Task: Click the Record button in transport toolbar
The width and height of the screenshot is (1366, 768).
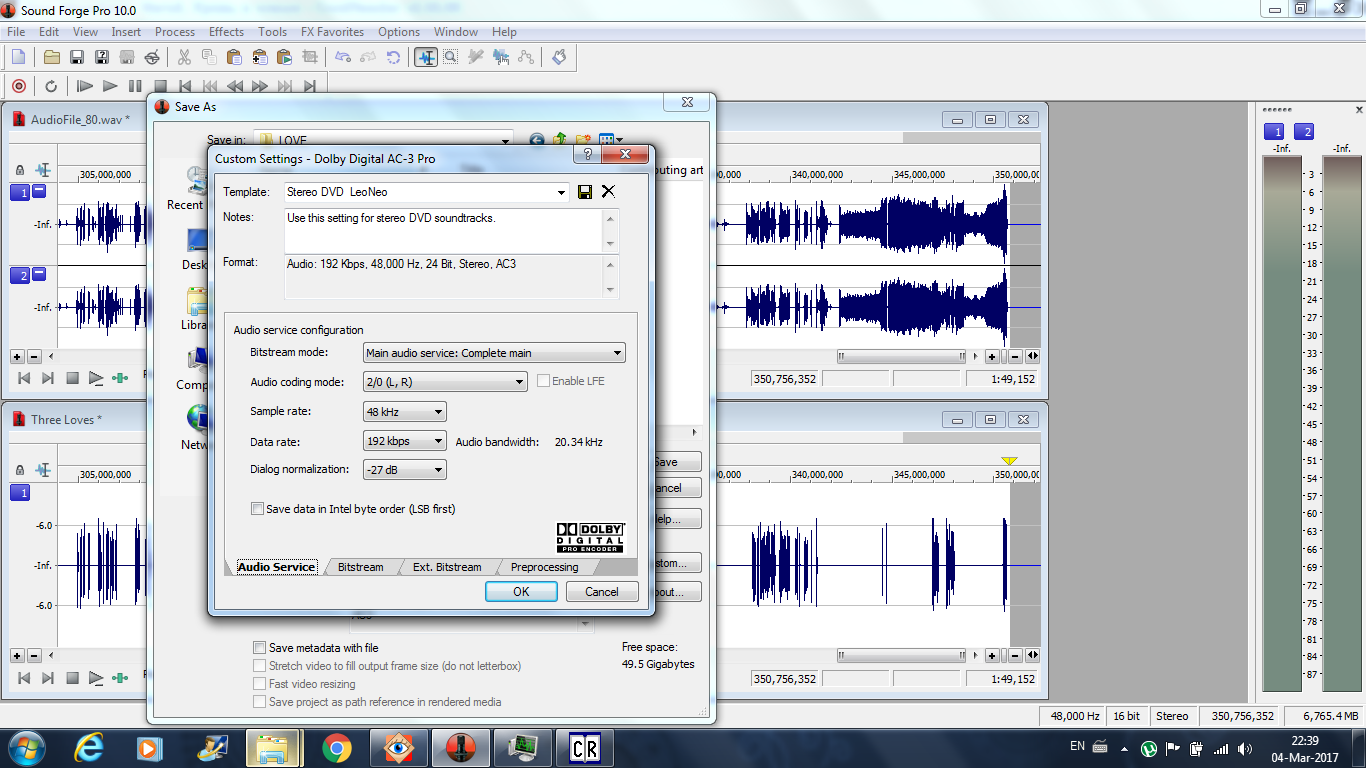Action: [x=18, y=86]
